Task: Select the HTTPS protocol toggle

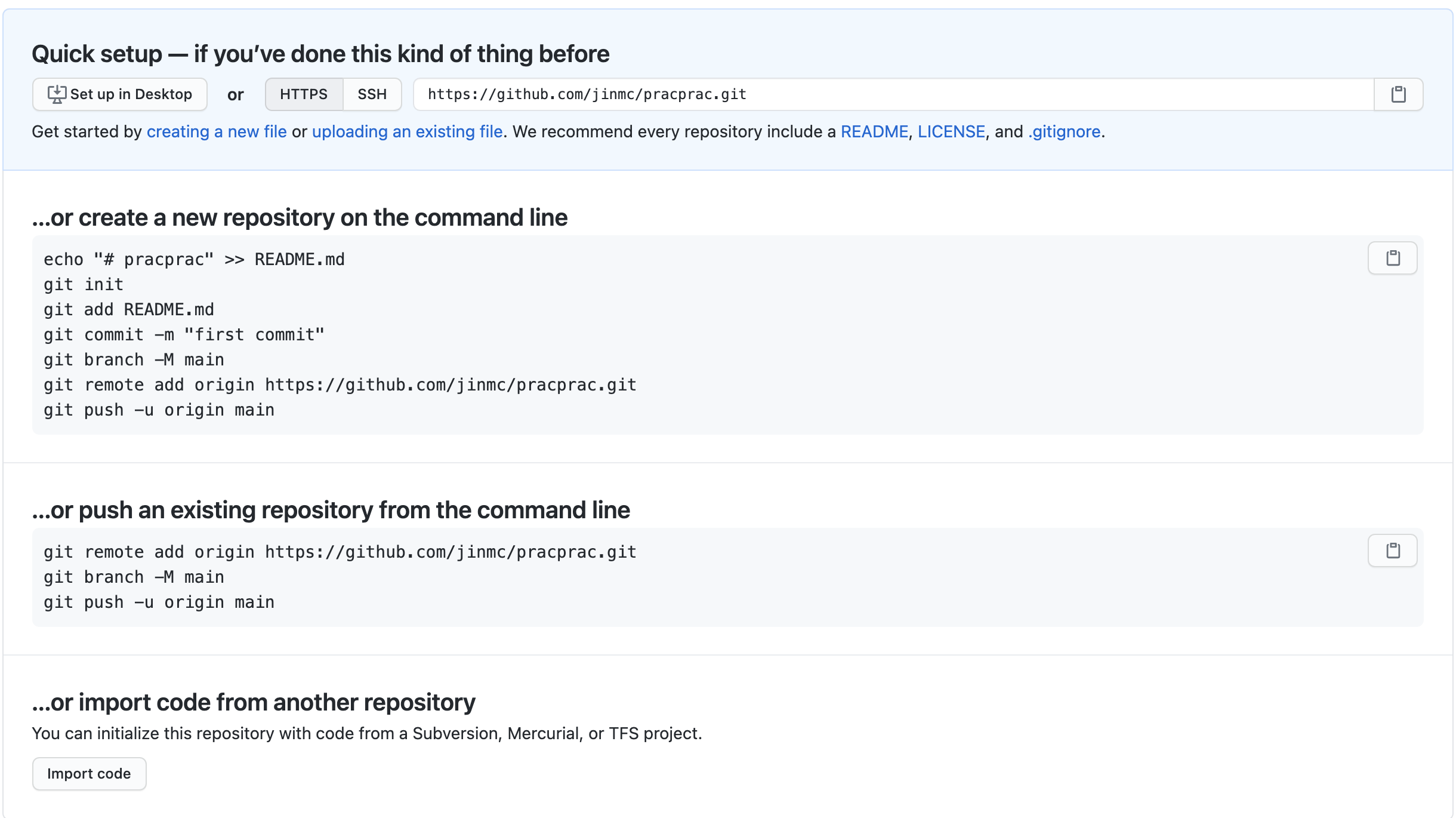Action: [x=304, y=94]
